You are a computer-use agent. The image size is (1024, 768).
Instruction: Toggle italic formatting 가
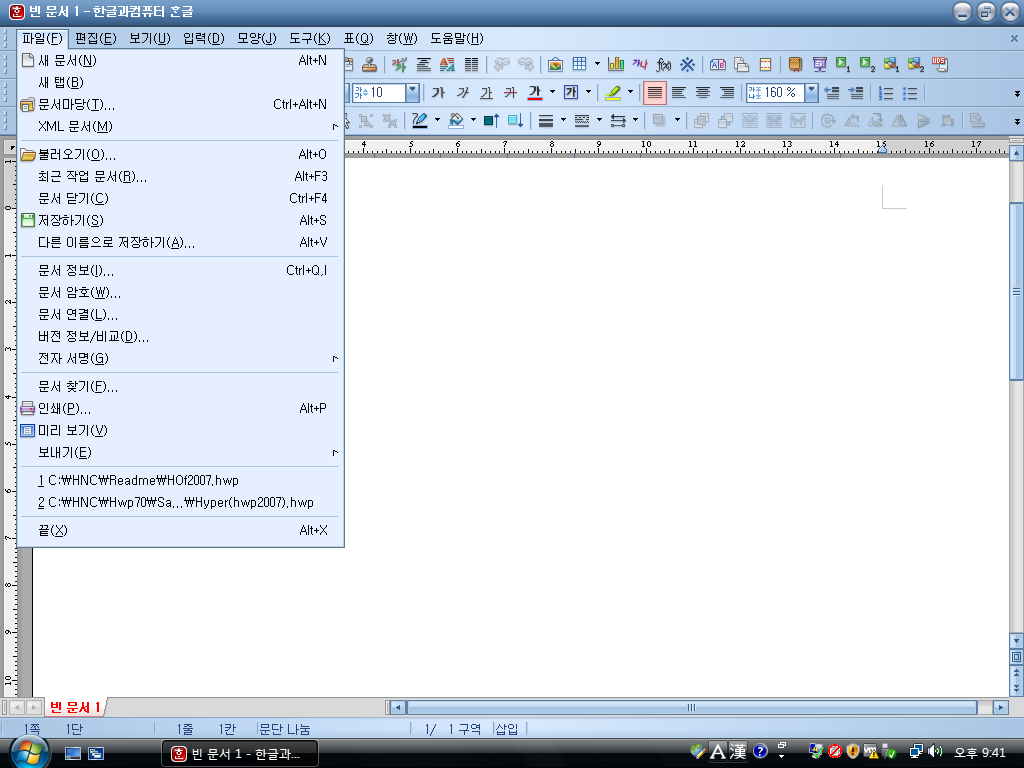pyautogui.click(x=462, y=93)
